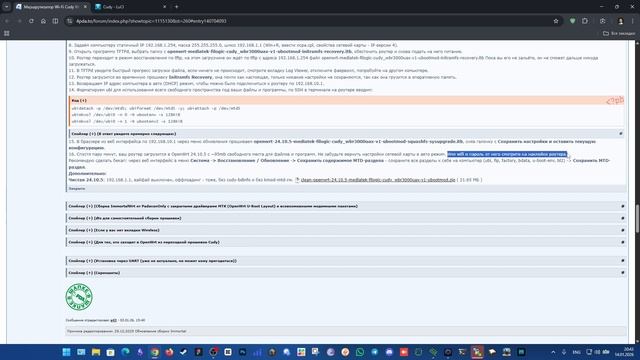Expand the ImmortalWrt build spoiler
Screen dimensions: 640x360
[x=346, y=206]
